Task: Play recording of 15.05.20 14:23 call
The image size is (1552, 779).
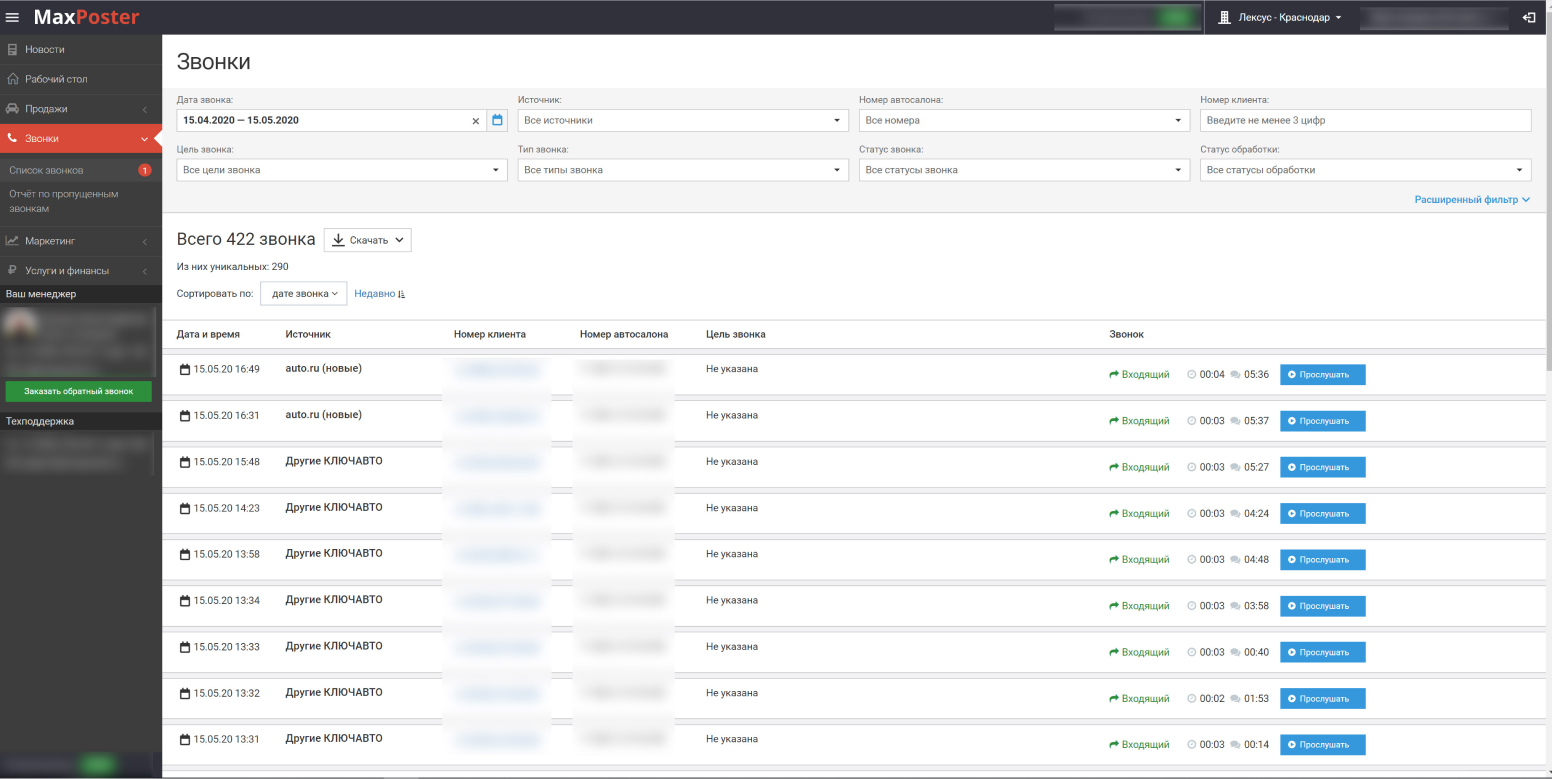Action: pos(1322,513)
